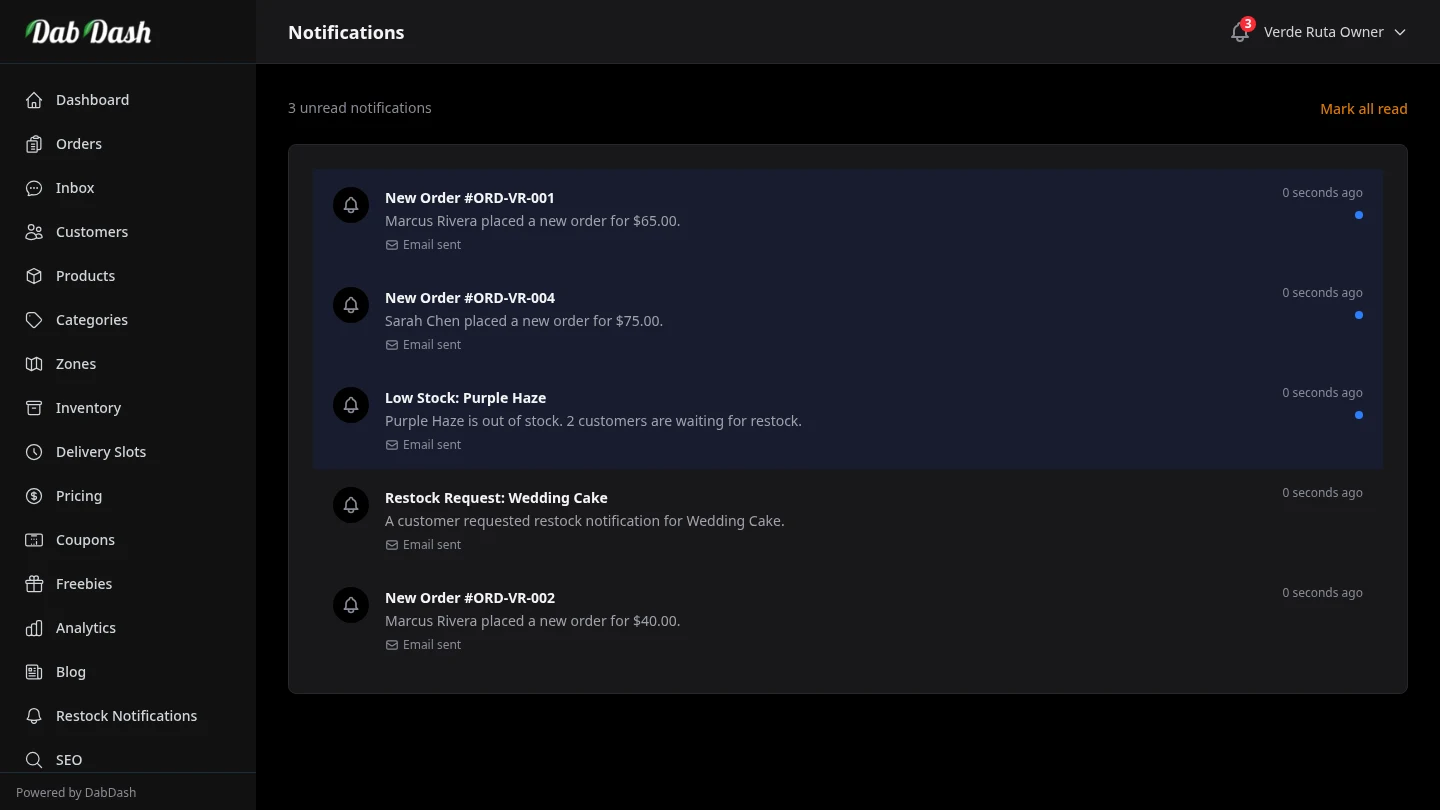
Task: Navigate to Dashboard in the sidebar
Action: coord(92,100)
